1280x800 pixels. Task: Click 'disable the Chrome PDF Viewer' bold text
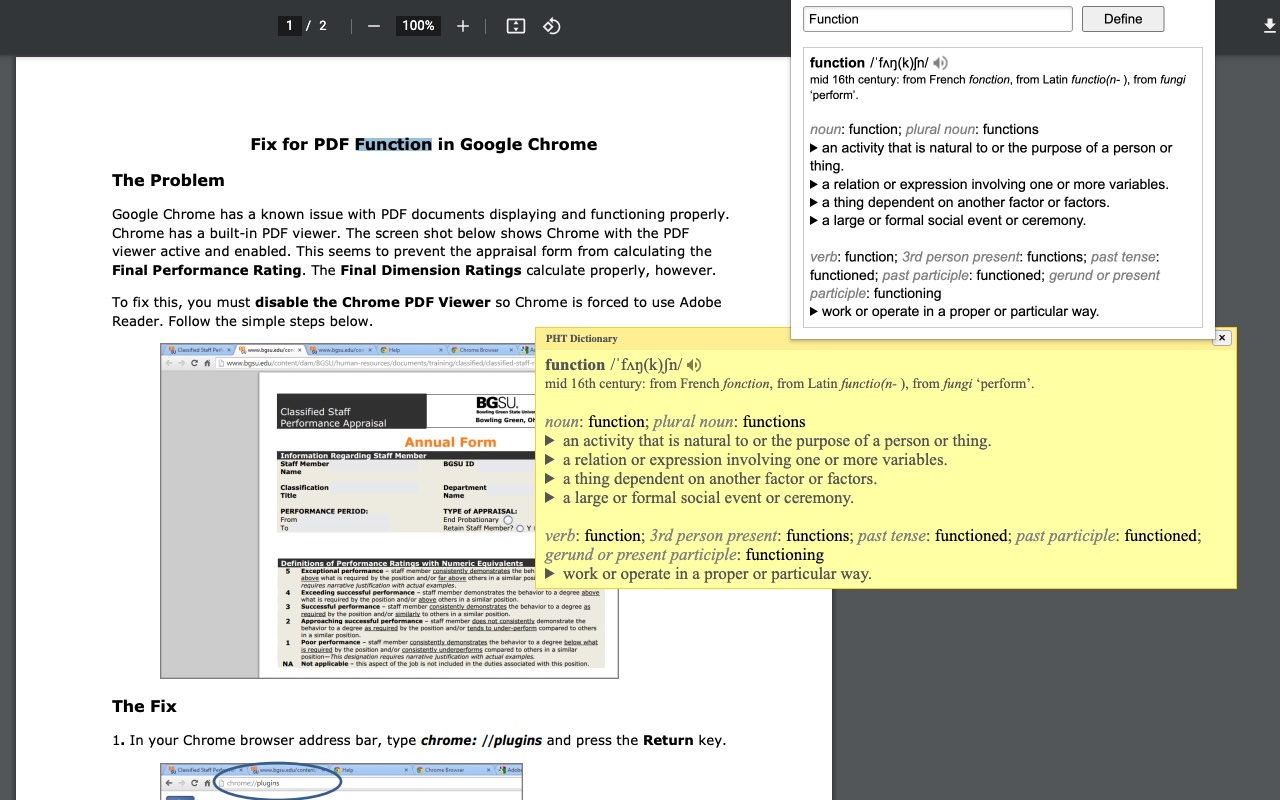coord(373,302)
